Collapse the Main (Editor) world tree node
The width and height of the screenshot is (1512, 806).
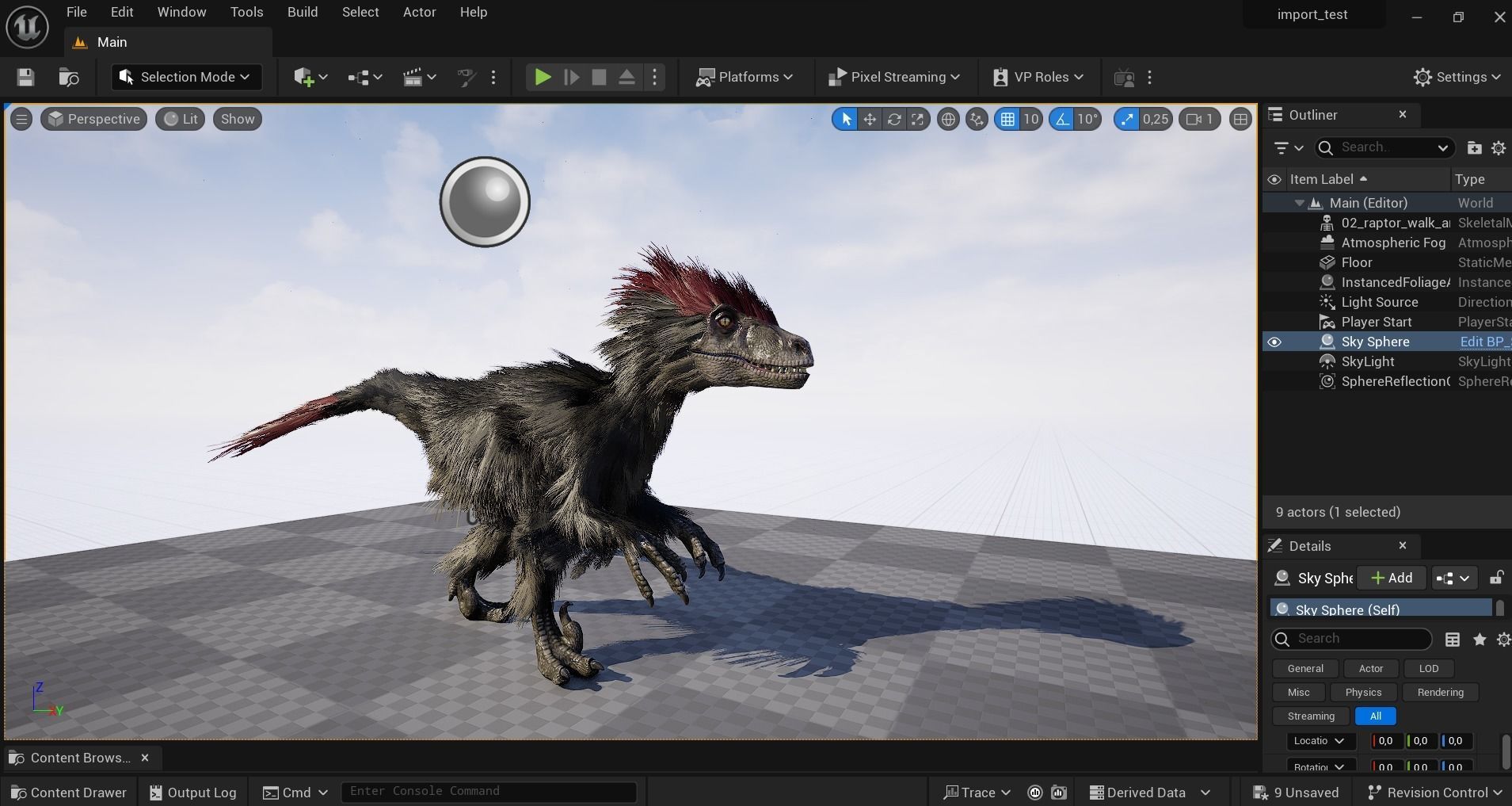(1300, 203)
